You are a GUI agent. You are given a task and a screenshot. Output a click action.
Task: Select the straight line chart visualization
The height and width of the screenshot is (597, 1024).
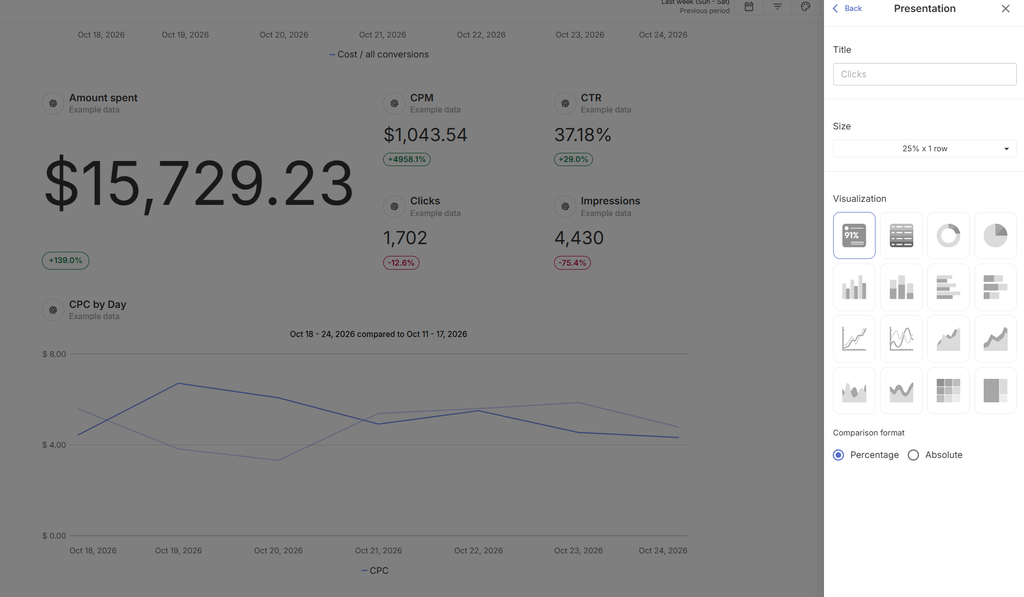[x=854, y=338]
